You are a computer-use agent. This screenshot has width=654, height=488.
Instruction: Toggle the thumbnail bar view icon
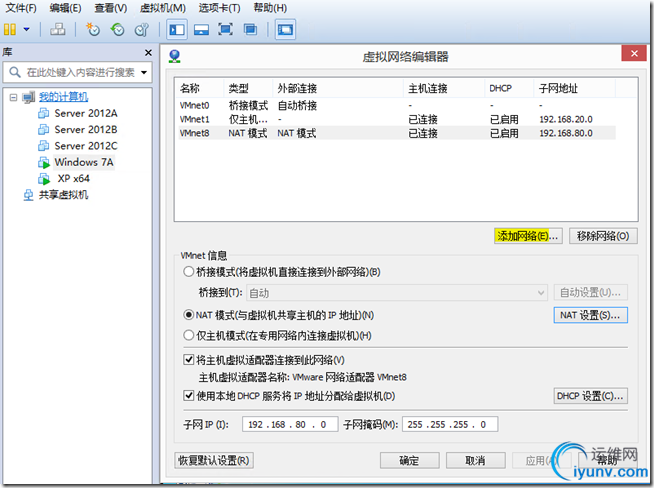pos(201,29)
